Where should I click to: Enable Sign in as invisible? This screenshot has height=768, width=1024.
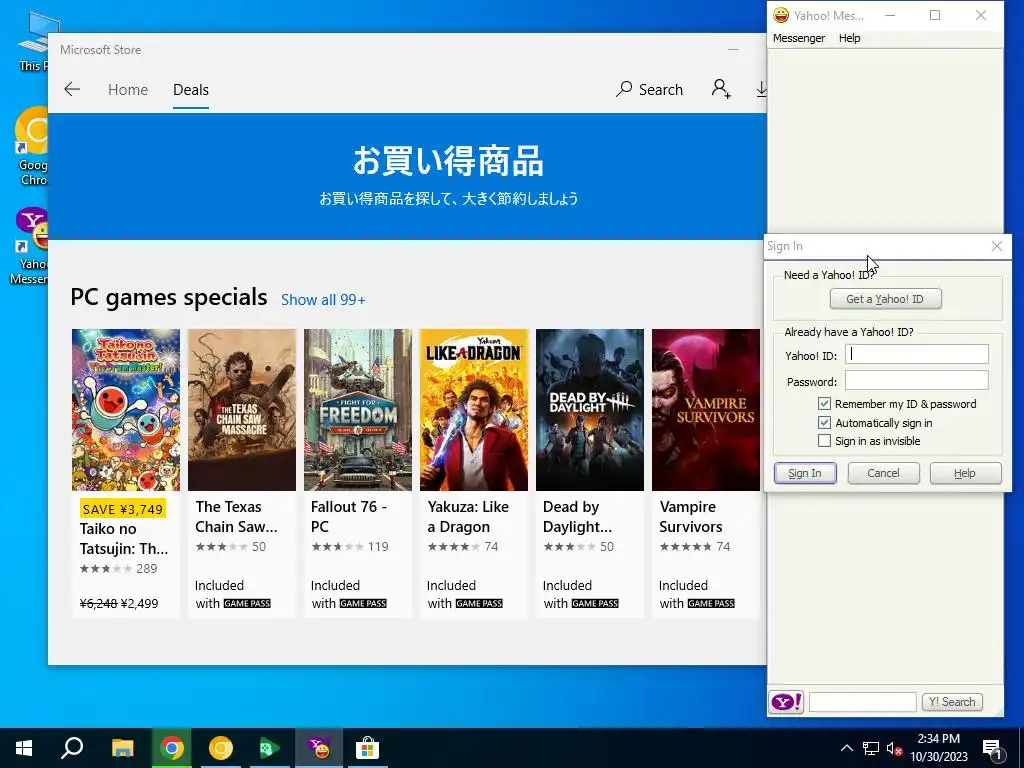point(824,441)
